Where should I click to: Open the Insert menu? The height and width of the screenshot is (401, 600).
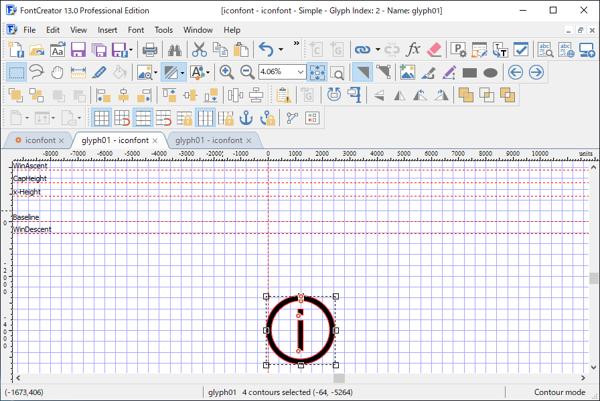coord(107,30)
